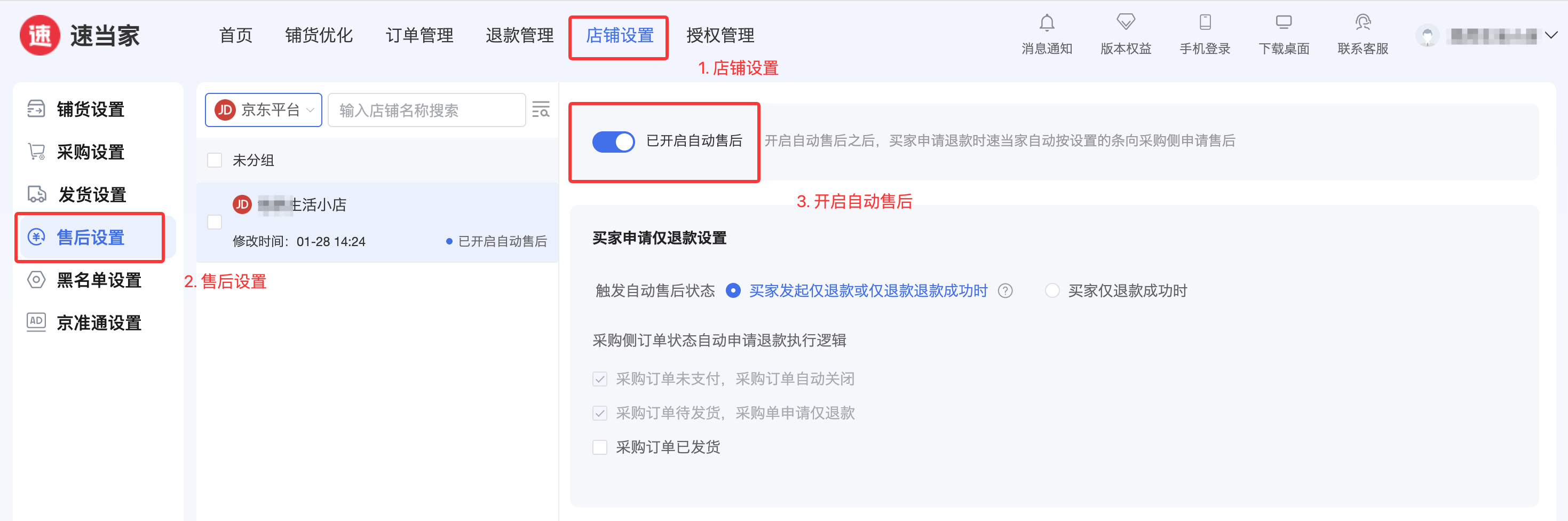This screenshot has height=521, width=1568.
Task: Switch to the 退款管理 tab
Action: tap(519, 35)
